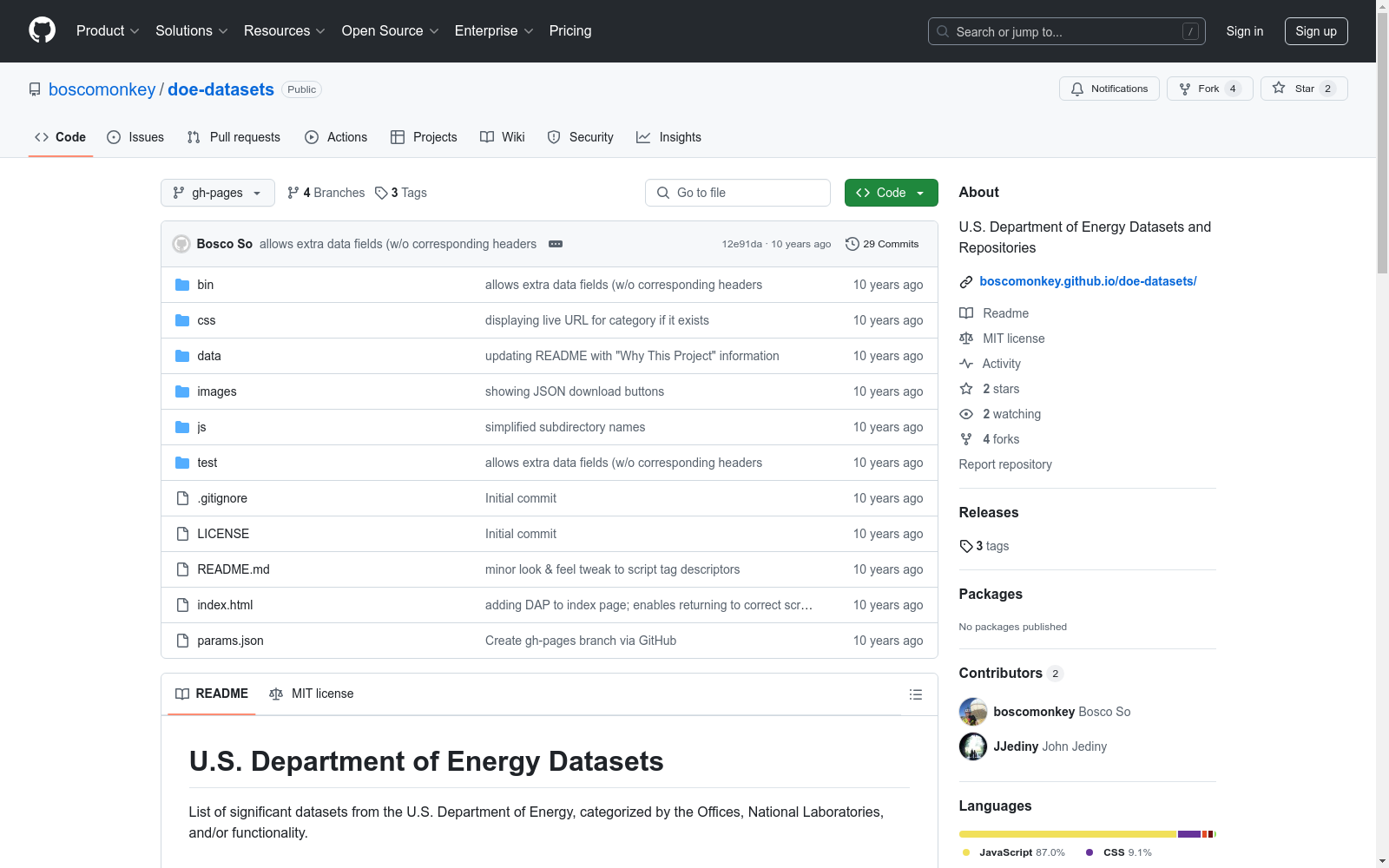The image size is (1389, 868).
Task: Click Report repository link
Action: point(1005,464)
